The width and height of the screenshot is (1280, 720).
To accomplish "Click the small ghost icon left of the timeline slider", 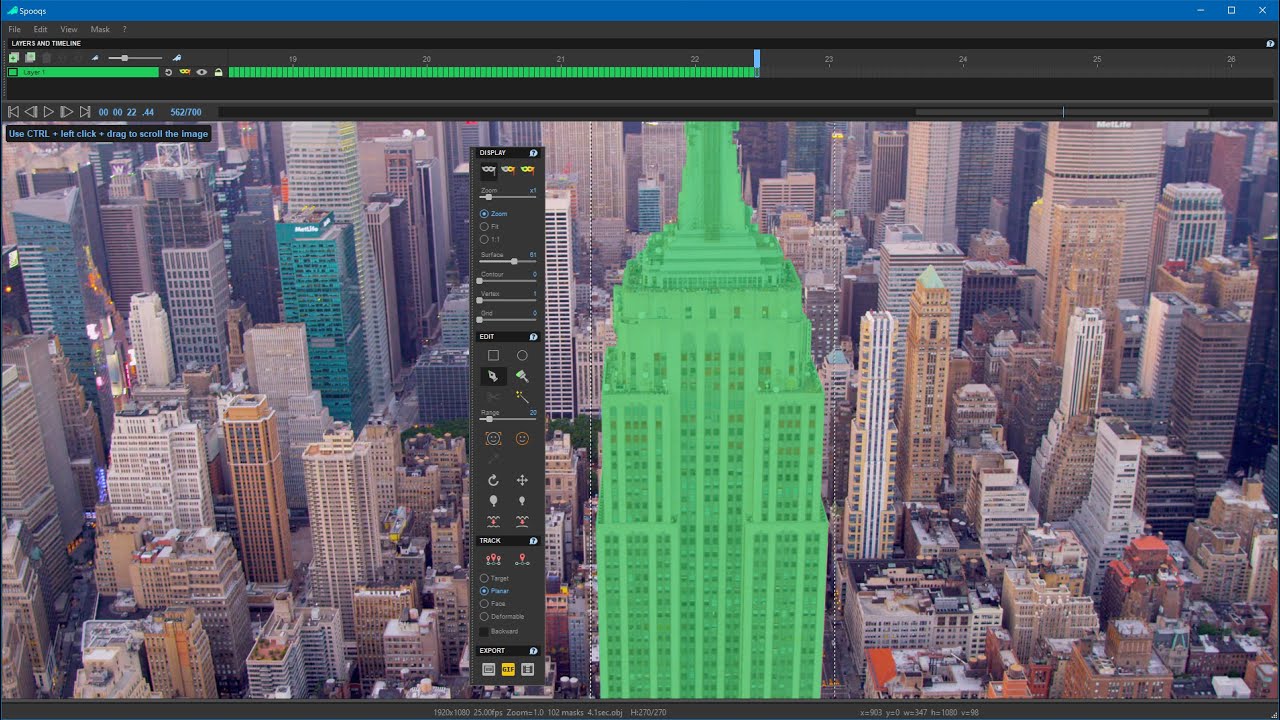I will (95, 58).
